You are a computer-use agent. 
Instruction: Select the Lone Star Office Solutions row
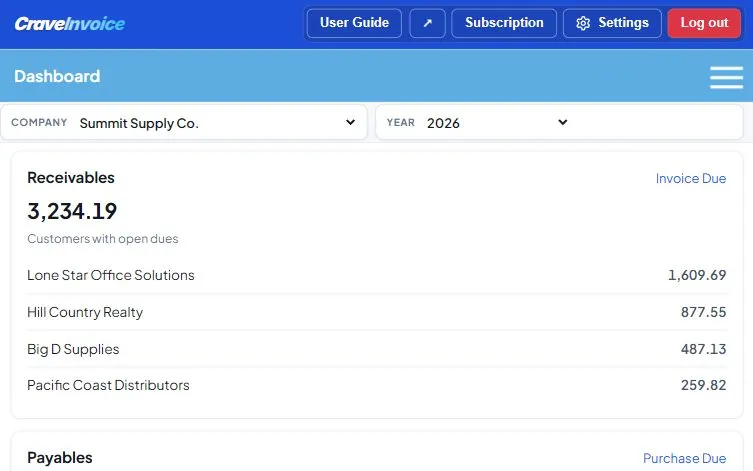click(x=377, y=275)
